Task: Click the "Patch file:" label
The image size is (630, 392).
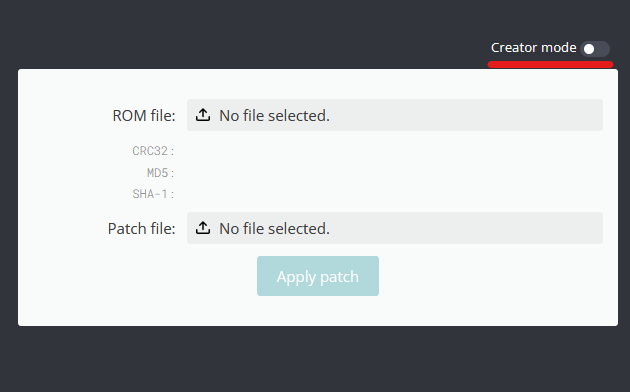Action: click(141, 229)
